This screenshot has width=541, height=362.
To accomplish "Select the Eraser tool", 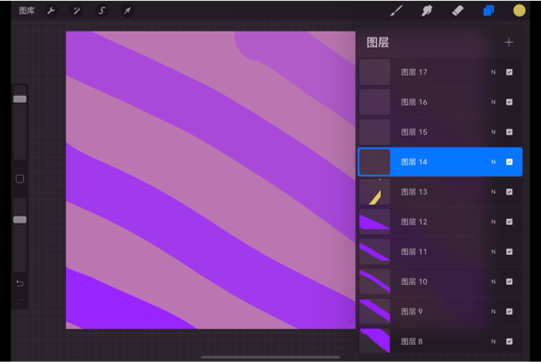I will tap(458, 11).
